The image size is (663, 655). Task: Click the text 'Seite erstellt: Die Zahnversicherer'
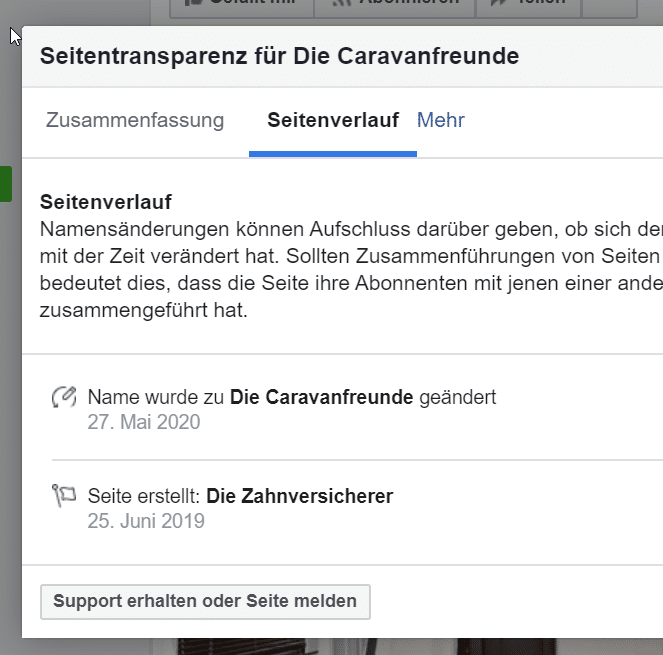[x=240, y=496]
